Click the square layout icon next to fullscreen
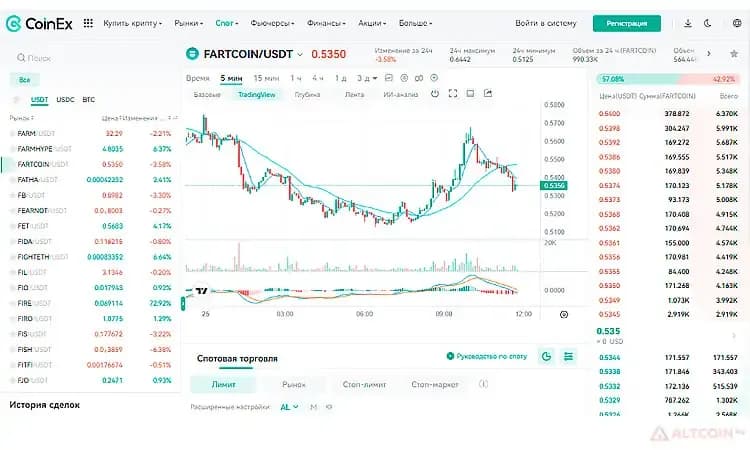Viewport: 750px width, 450px height. point(470,94)
